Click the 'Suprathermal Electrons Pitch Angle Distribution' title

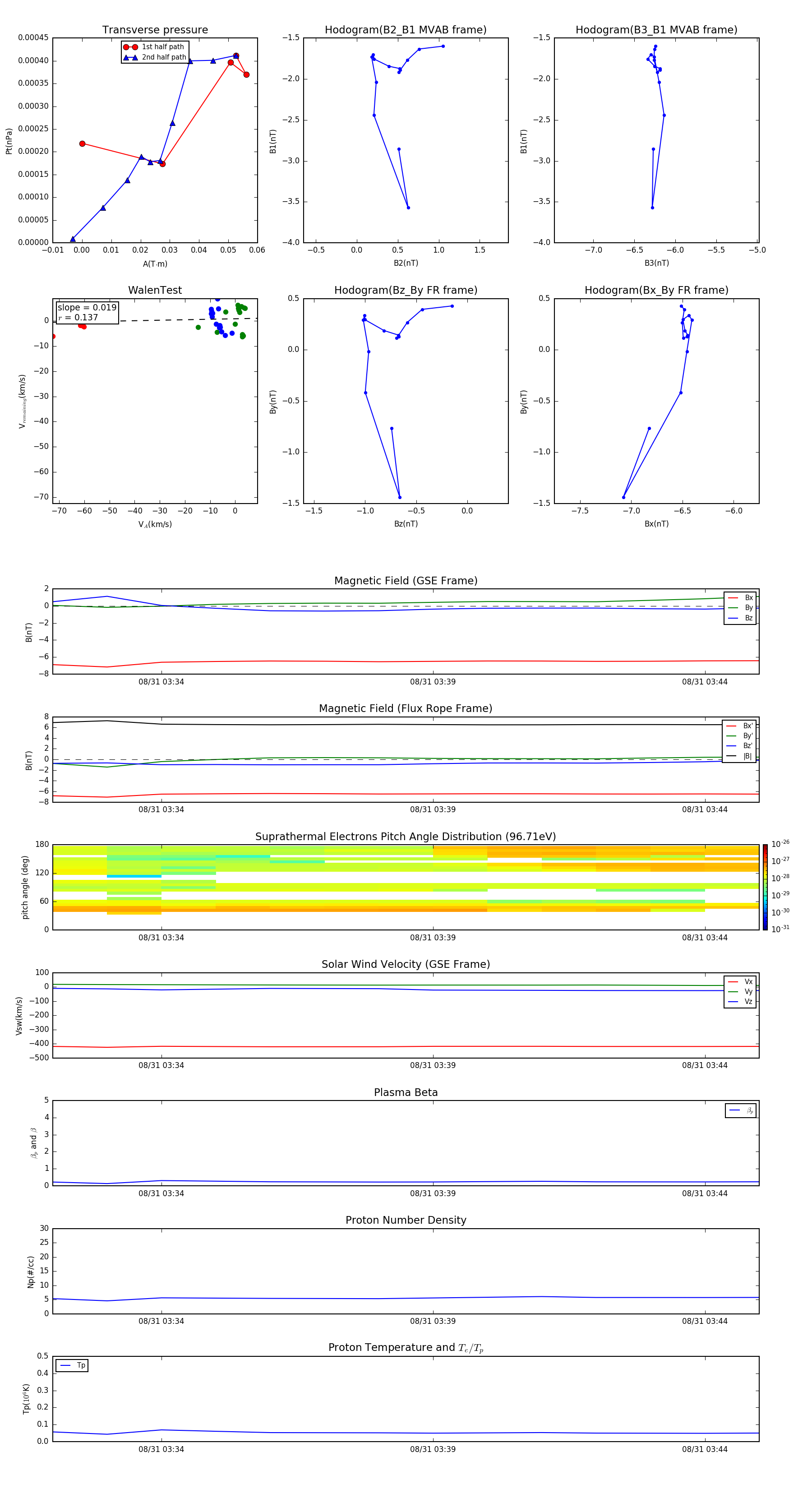click(406, 837)
